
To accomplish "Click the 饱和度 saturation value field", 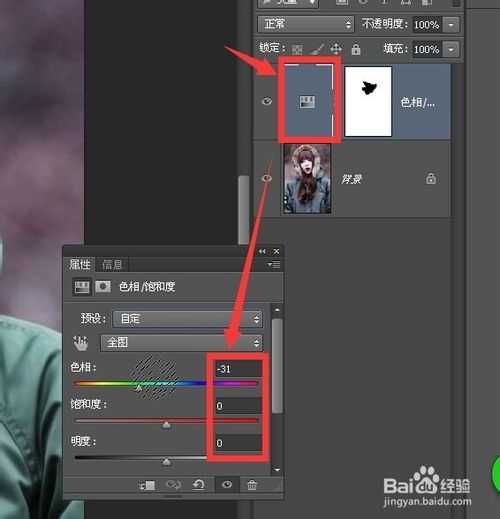I will coord(238,406).
